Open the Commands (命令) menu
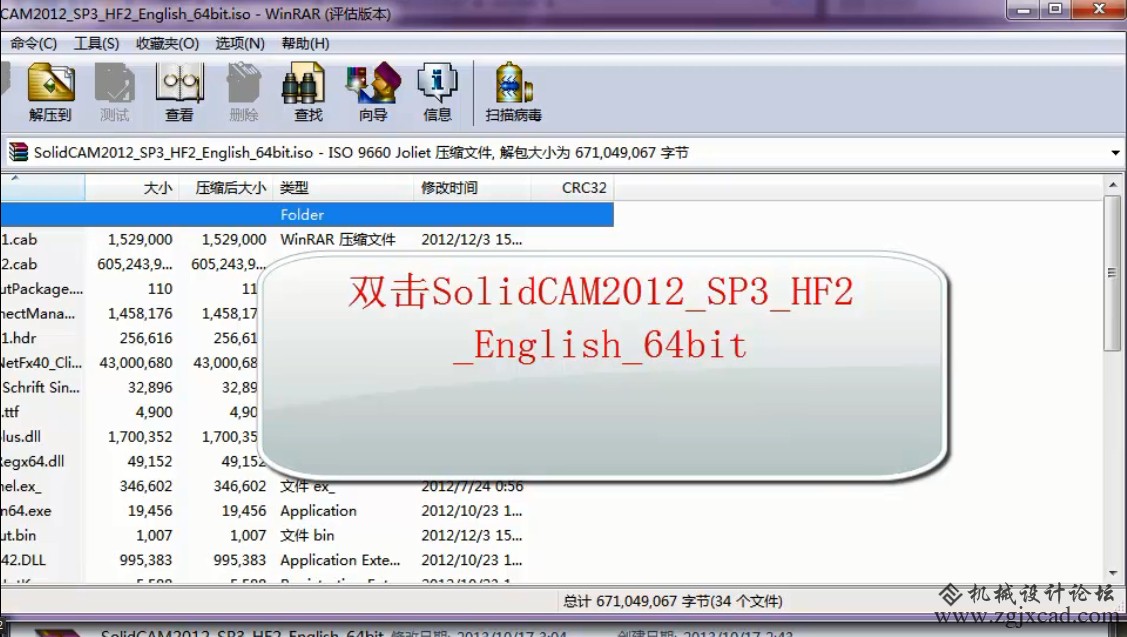The height and width of the screenshot is (637, 1127). (x=33, y=43)
